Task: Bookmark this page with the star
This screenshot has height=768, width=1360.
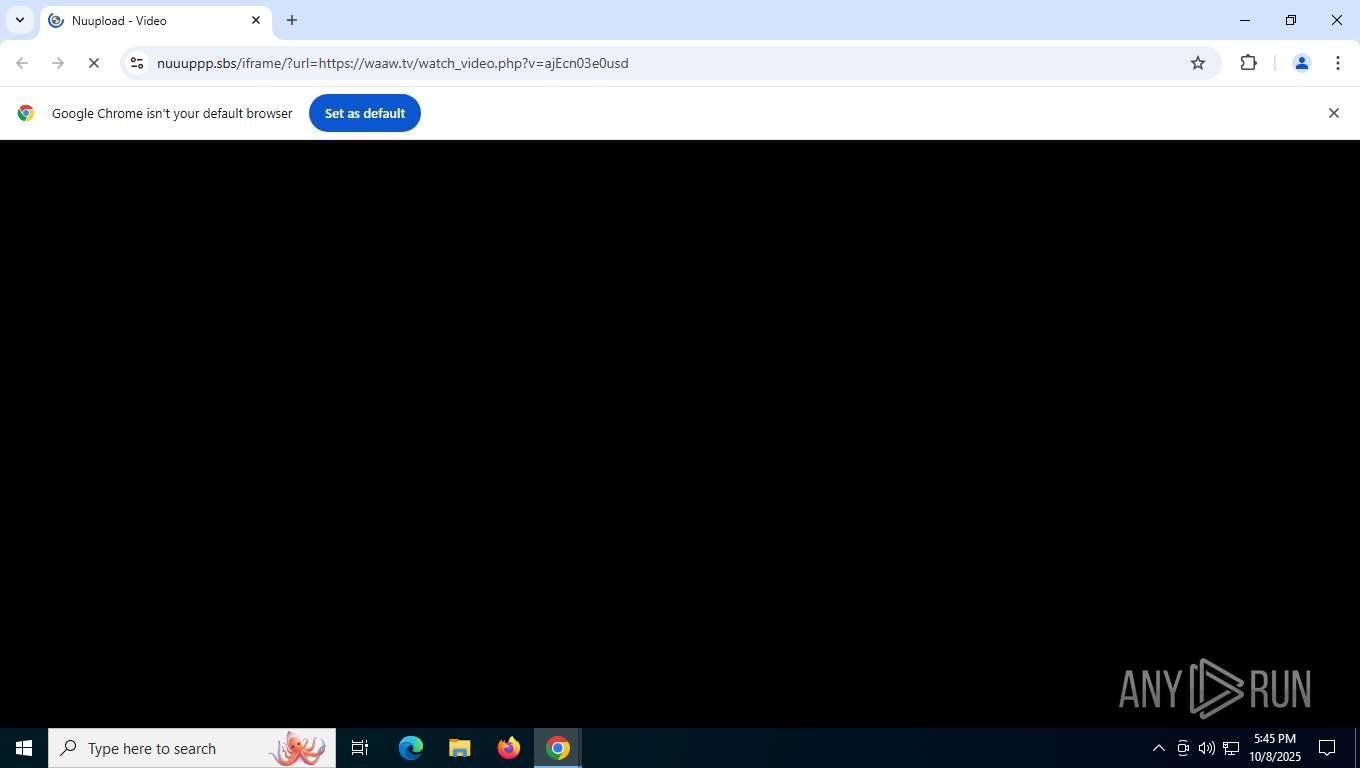Action: pyautogui.click(x=1198, y=63)
